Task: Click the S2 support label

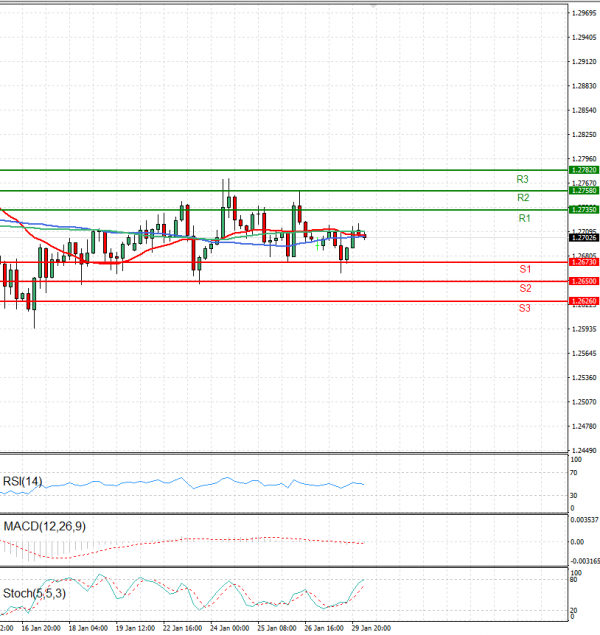Action: click(525, 288)
